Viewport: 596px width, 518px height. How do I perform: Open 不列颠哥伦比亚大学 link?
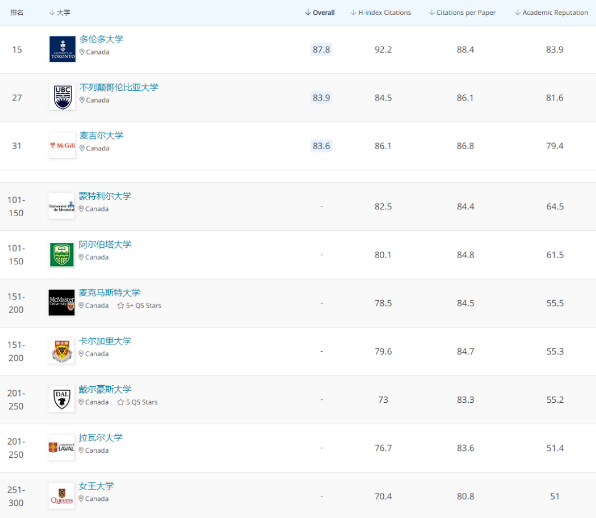119,87
